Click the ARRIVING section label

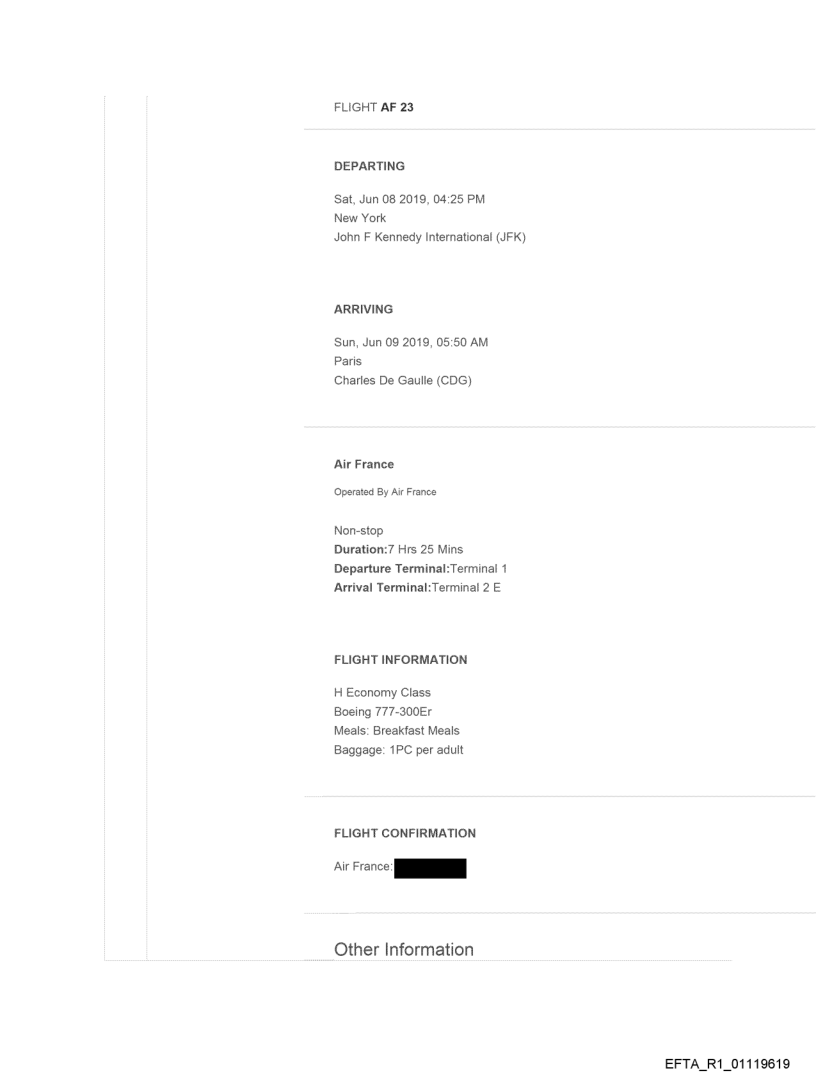click(x=363, y=310)
